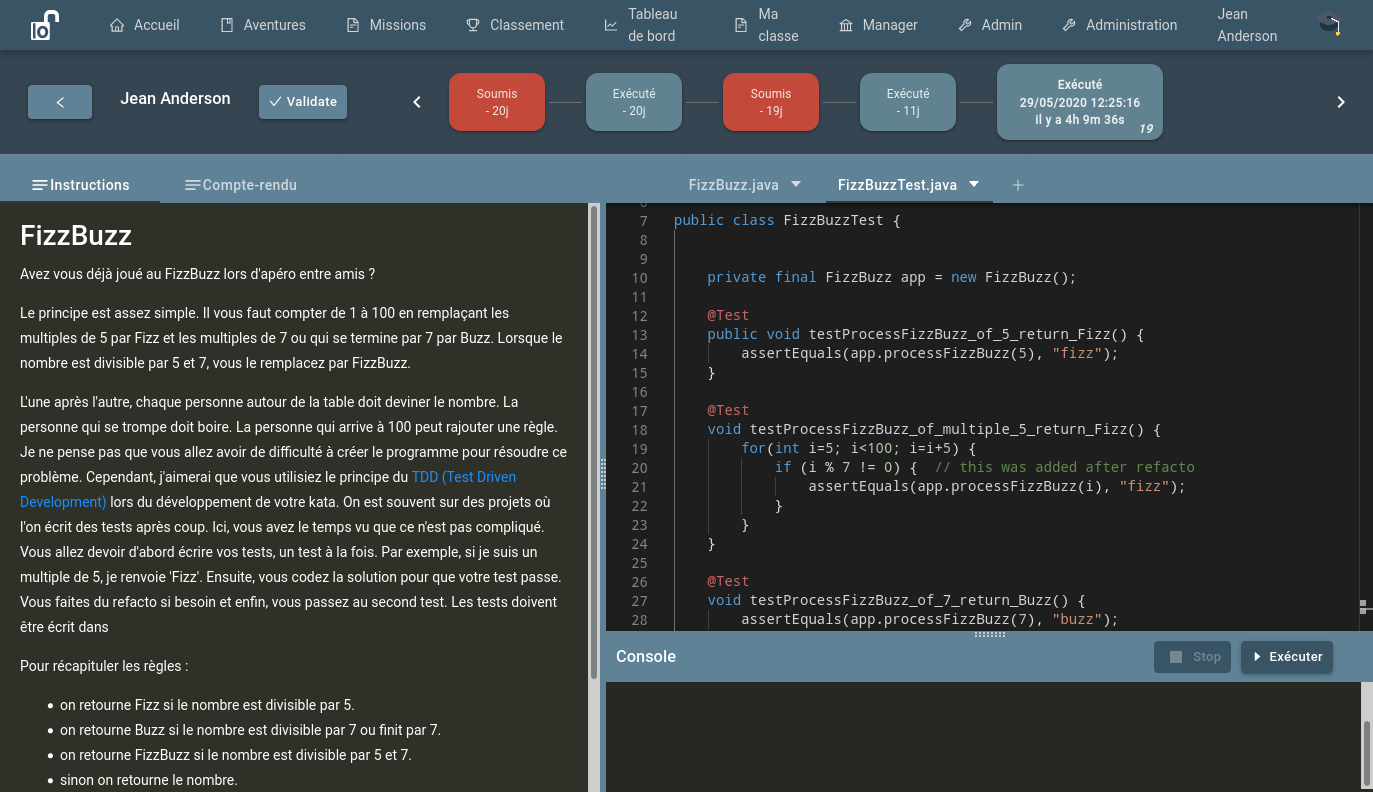Image resolution: width=1373 pixels, height=792 pixels.
Task: Click the 'this was added after refacto' comment
Action: tap(1064, 467)
